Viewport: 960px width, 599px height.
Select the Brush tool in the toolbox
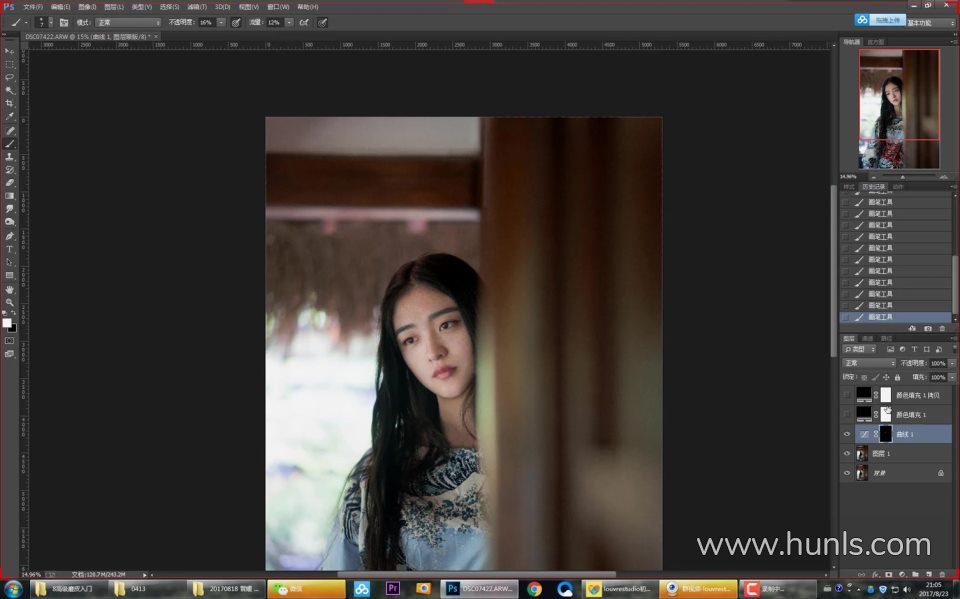(x=9, y=144)
